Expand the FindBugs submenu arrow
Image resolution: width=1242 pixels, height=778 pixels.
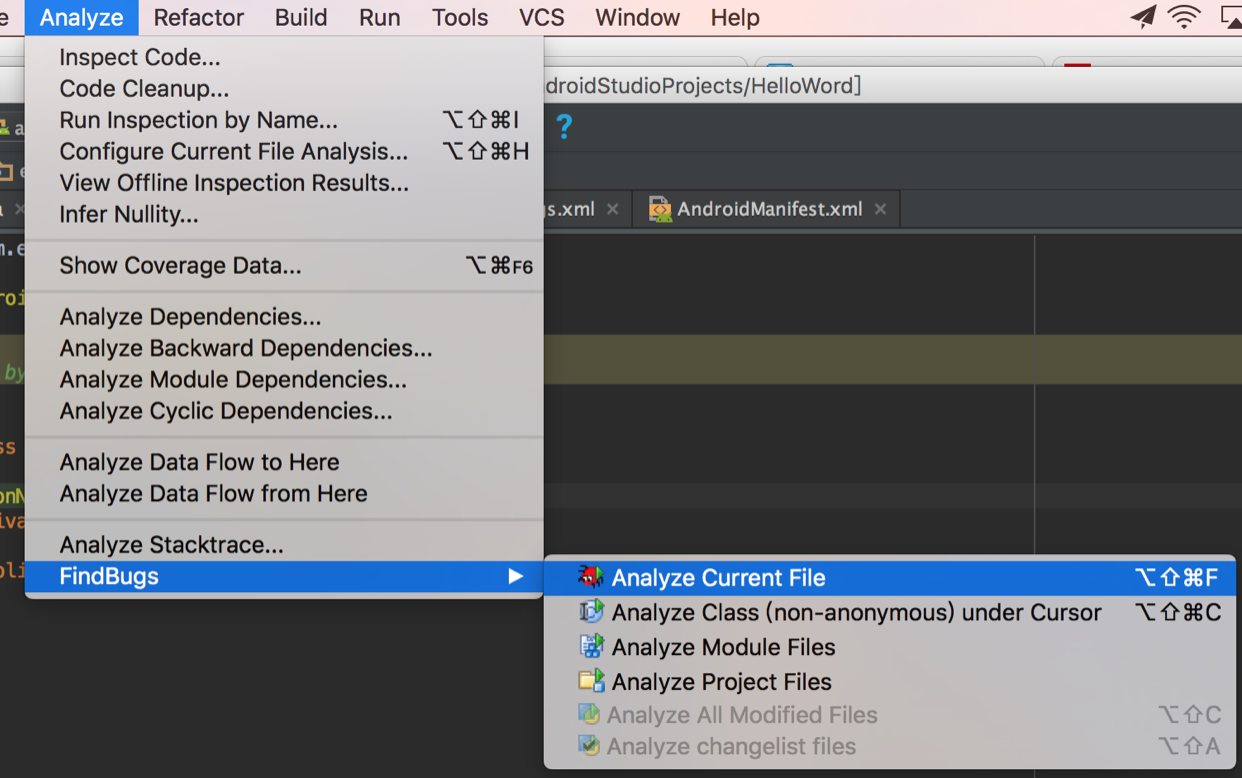pyautogui.click(x=515, y=576)
